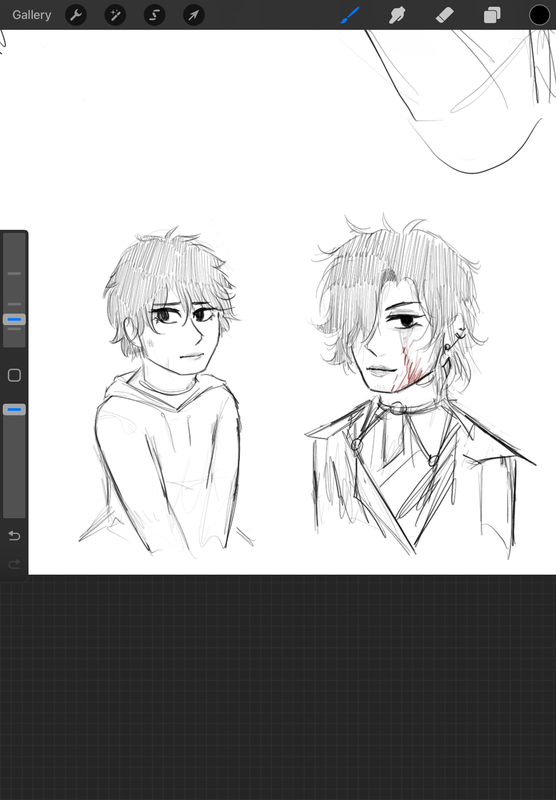Select the Eraser tool

coord(445,15)
